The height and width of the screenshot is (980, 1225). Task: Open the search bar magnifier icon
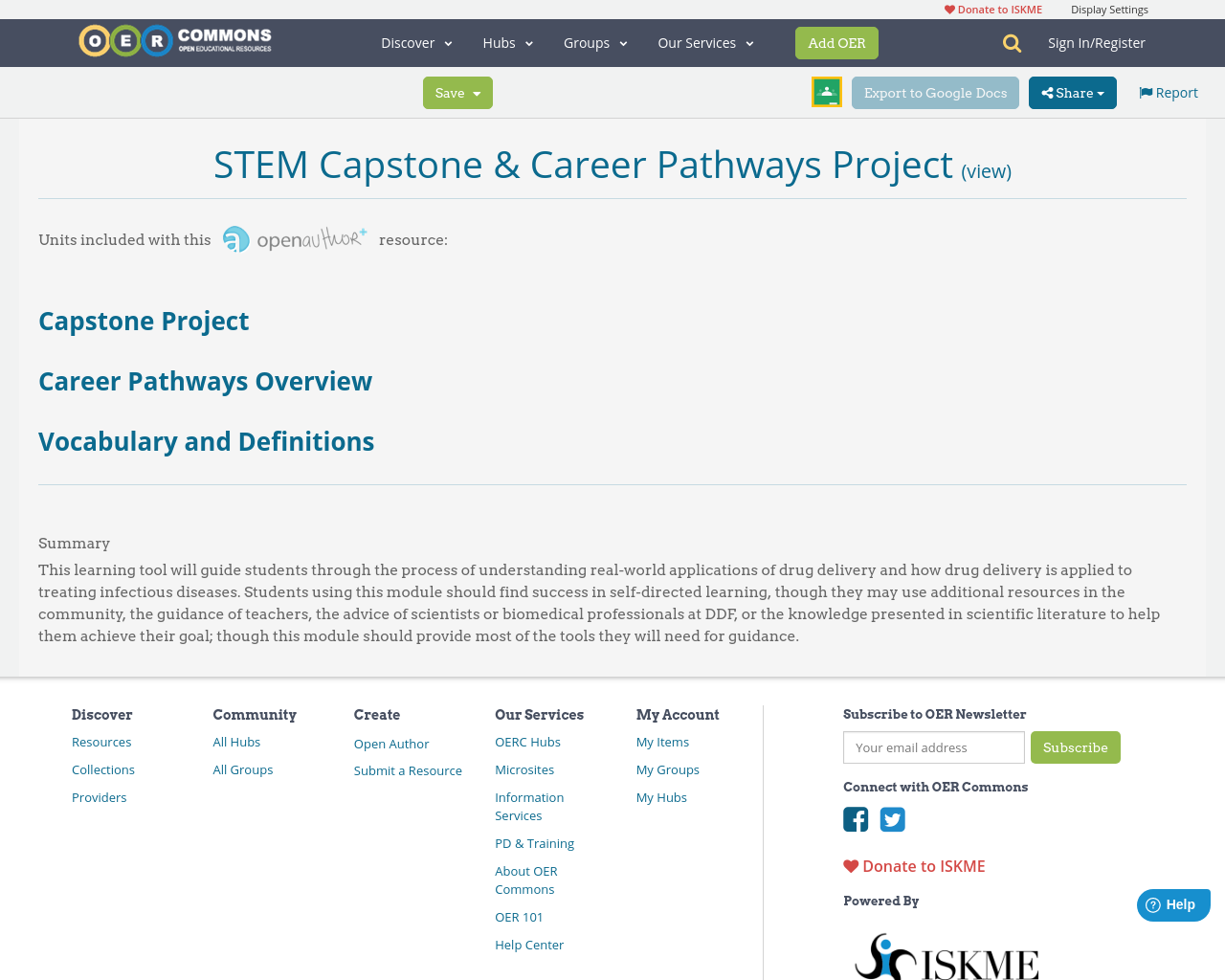tap(1012, 42)
